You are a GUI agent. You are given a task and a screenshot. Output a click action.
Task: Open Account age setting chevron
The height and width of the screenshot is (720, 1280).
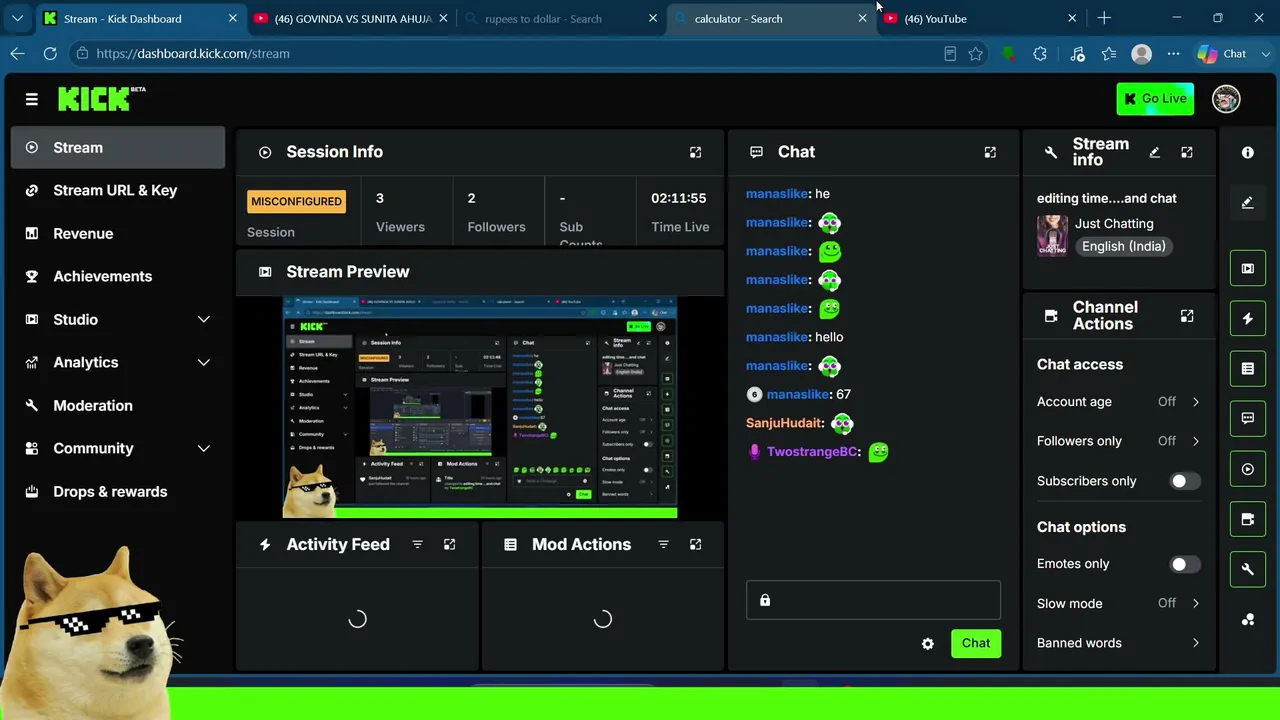click(1195, 402)
